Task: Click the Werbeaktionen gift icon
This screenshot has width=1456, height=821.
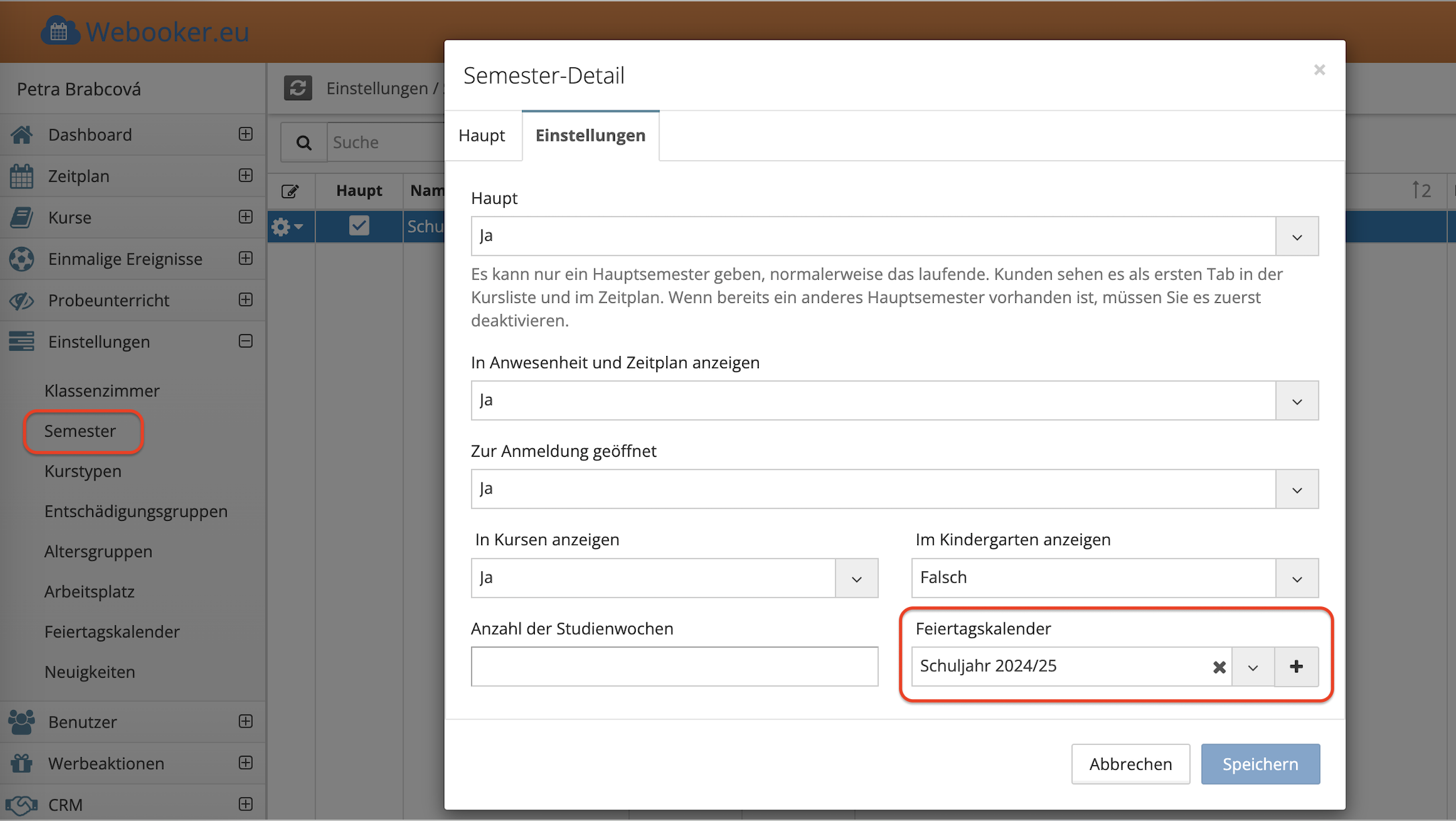Action: point(22,763)
